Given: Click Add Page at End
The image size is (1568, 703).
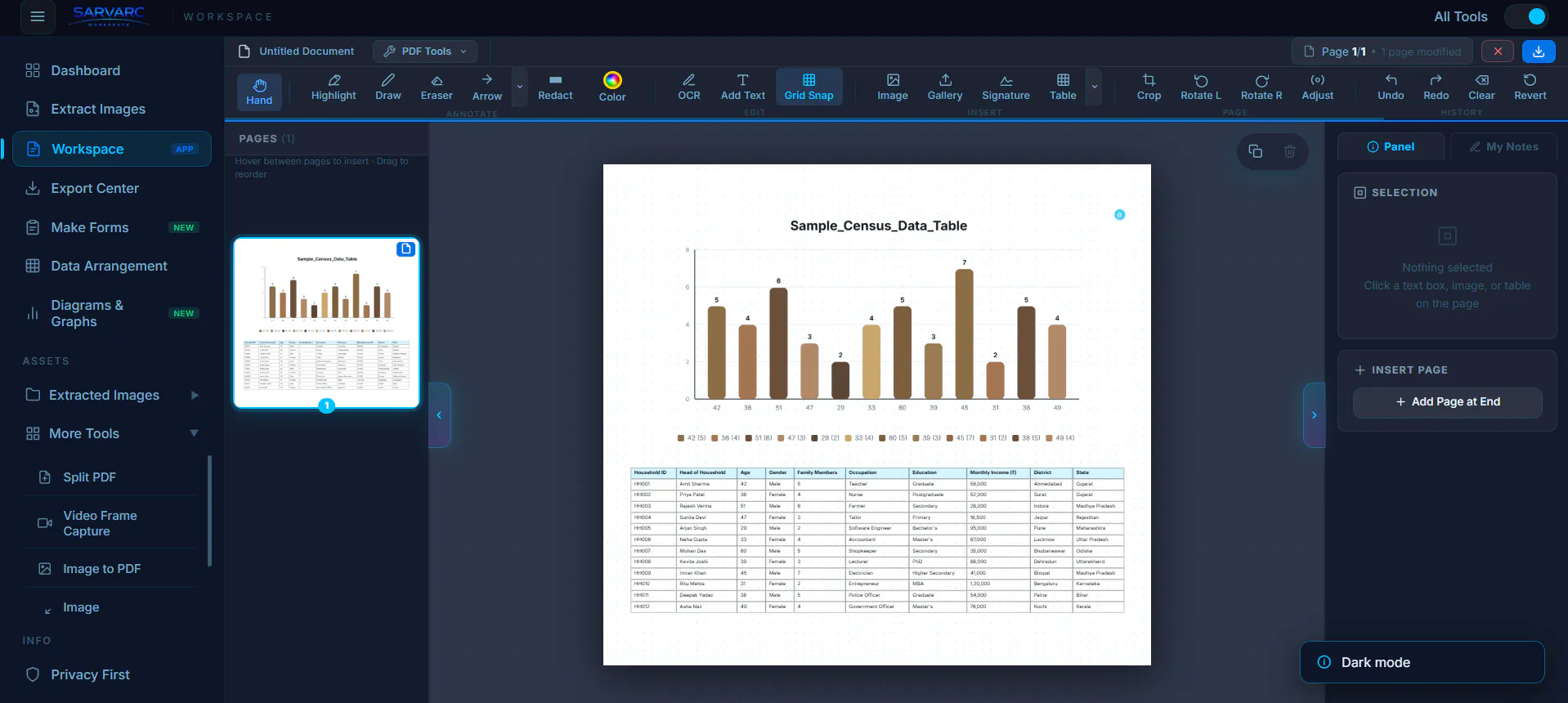Looking at the screenshot, I should (x=1447, y=402).
